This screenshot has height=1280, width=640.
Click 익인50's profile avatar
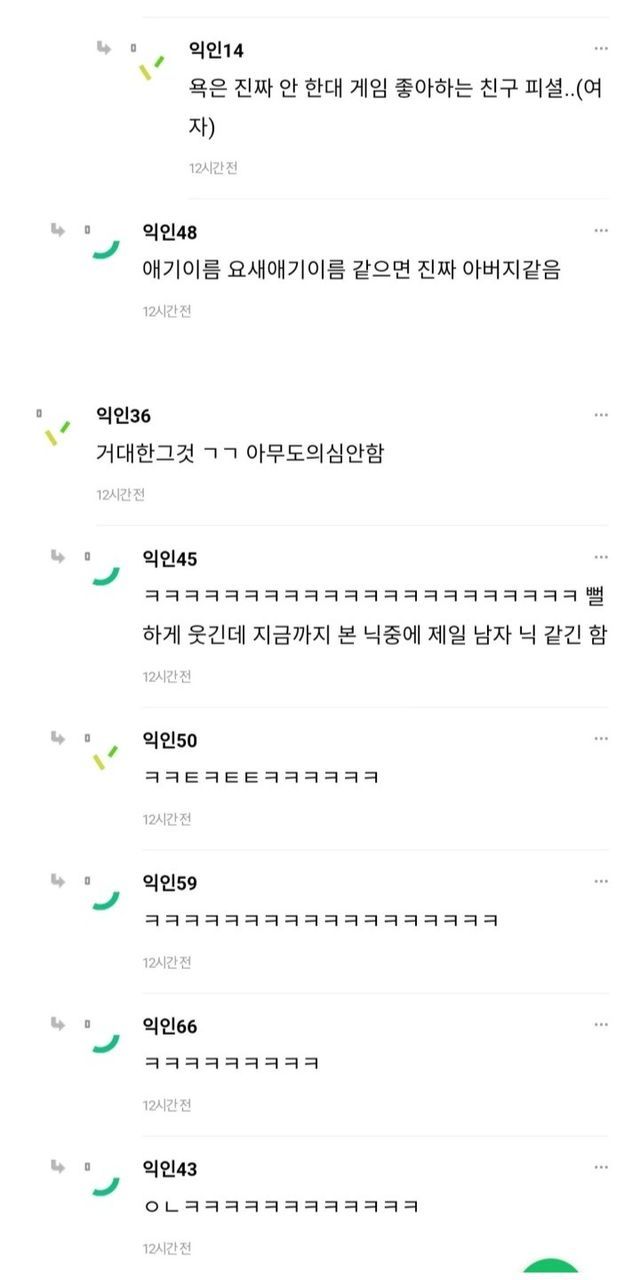click(104, 757)
